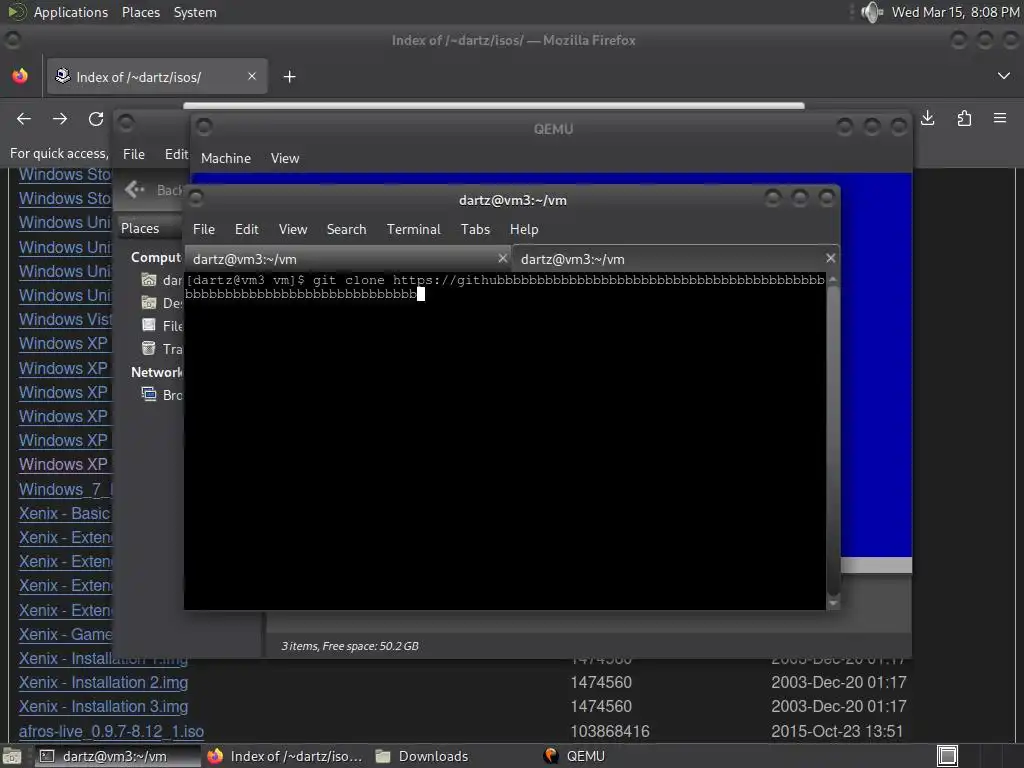Click the terminal scrollbar up arrow

pyautogui.click(x=833, y=279)
